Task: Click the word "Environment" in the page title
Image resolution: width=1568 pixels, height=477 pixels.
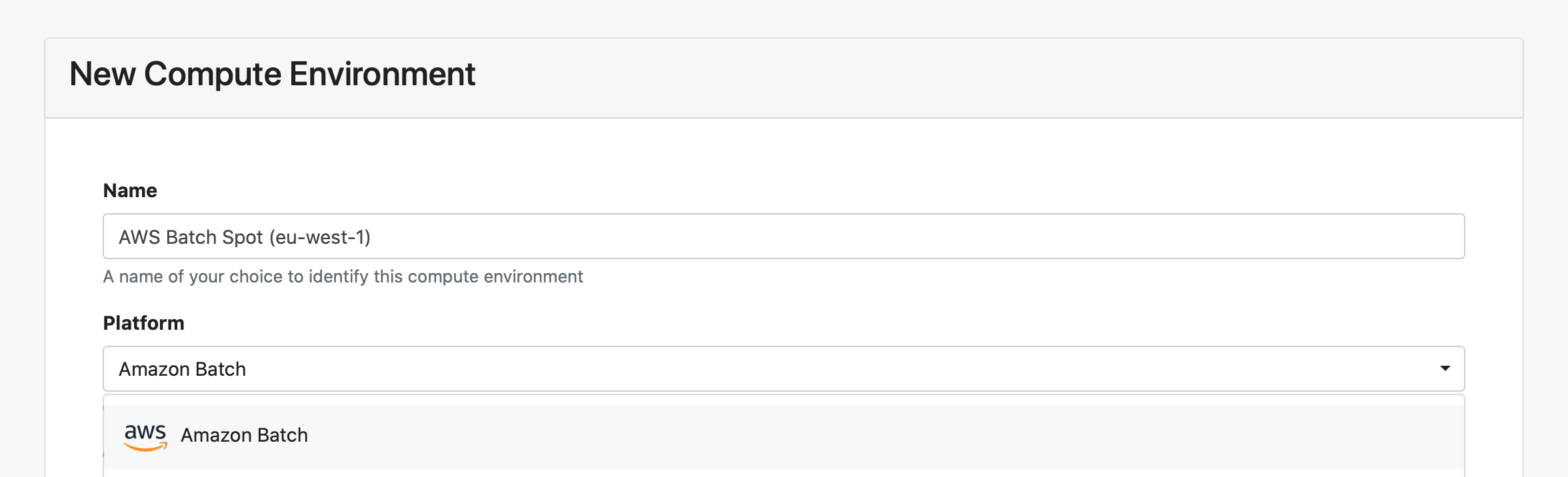Action: [382, 74]
